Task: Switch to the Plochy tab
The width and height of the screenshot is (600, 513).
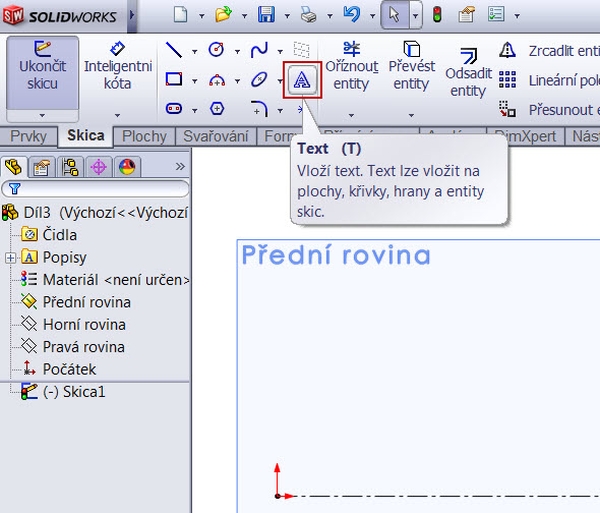Action: [x=145, y=137]
